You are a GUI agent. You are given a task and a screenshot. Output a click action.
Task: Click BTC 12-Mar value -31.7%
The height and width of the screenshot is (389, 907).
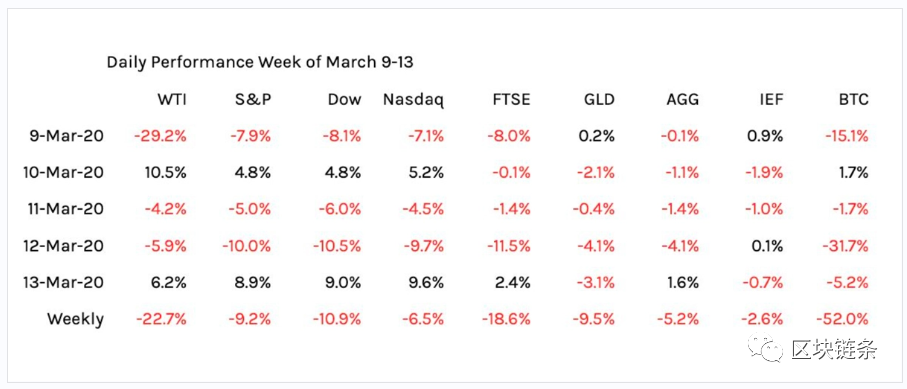[x=845, y=246]
